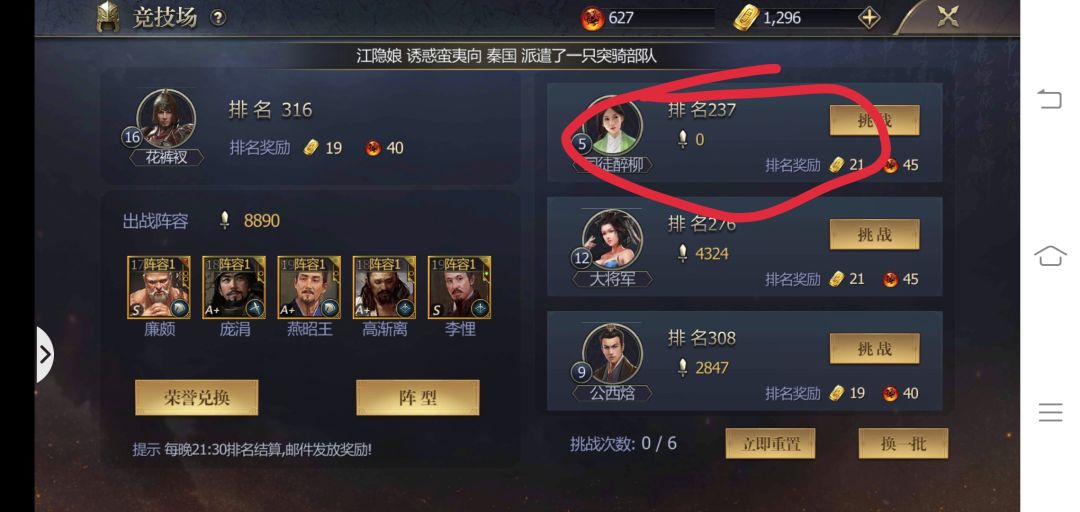The width and height of the screenshot is (1080, 512).
Task: Select hero portrait 高渐离 in lineup
Action: [x=384, y=287]
